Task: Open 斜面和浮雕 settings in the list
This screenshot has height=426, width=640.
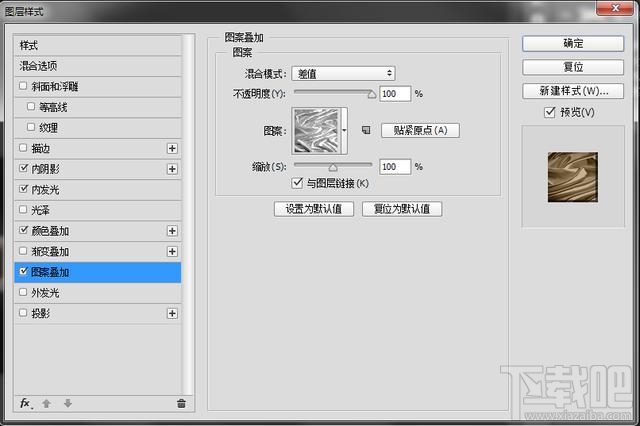Action: click(x=98, y=87)
